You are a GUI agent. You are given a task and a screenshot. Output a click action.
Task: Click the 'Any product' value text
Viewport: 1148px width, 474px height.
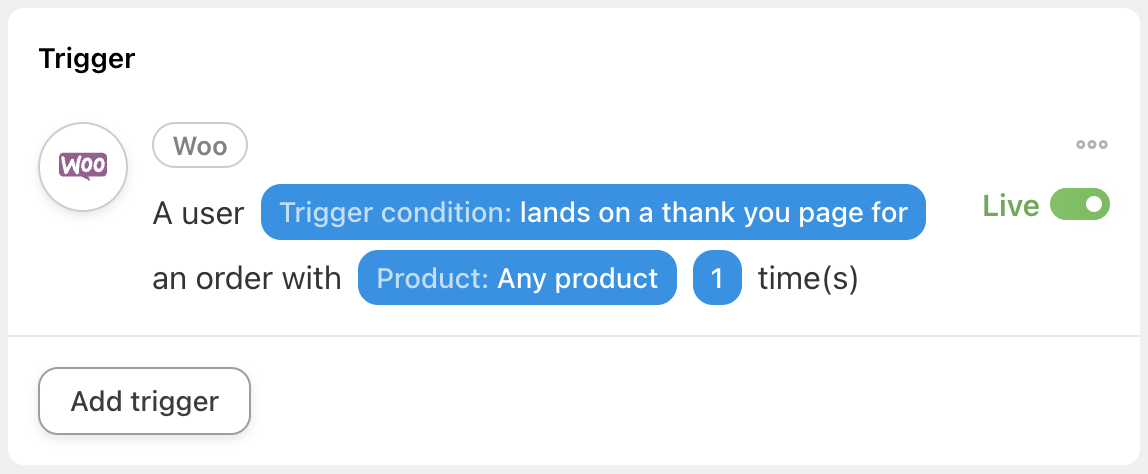(x=578, y=278)
